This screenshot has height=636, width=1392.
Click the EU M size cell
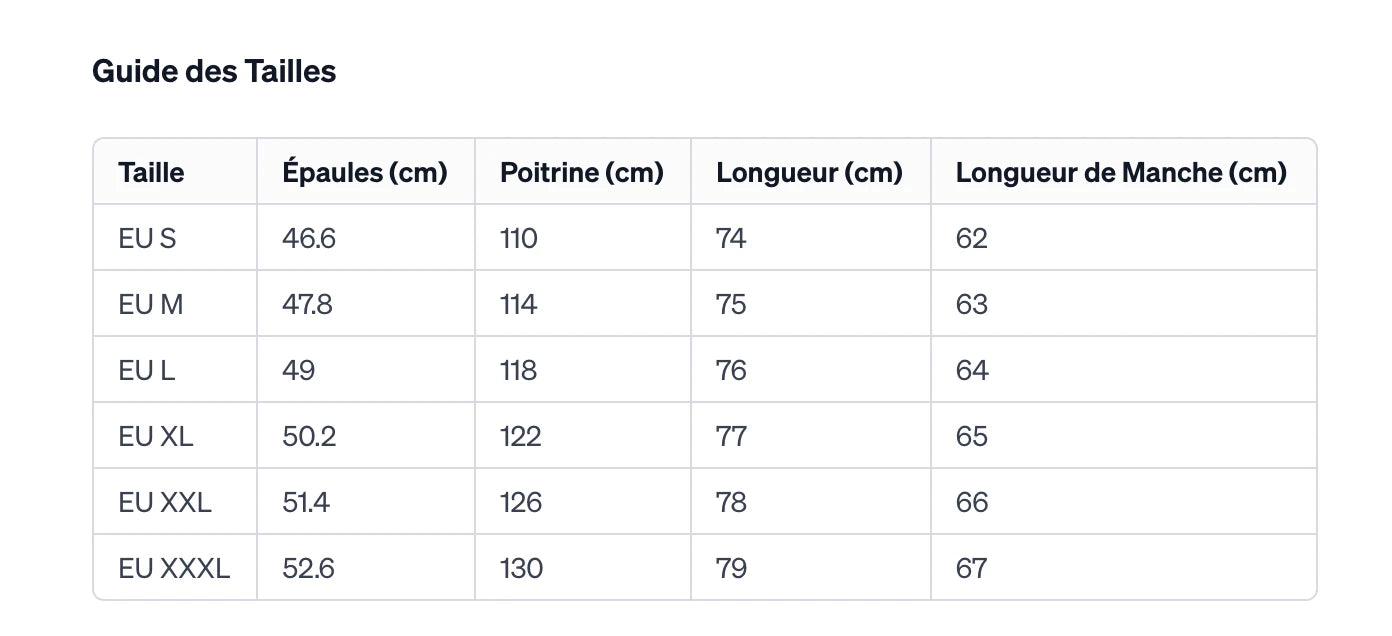coord(151,304)
